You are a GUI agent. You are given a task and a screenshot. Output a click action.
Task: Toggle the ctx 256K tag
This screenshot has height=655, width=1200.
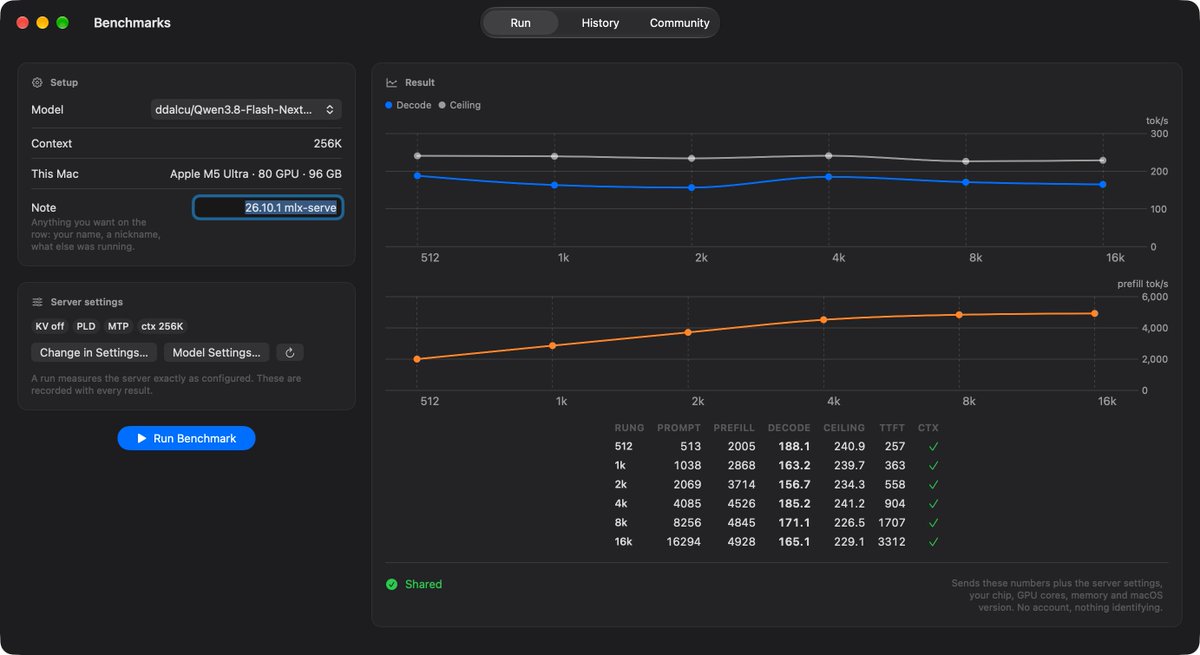[x=162, y=326]
